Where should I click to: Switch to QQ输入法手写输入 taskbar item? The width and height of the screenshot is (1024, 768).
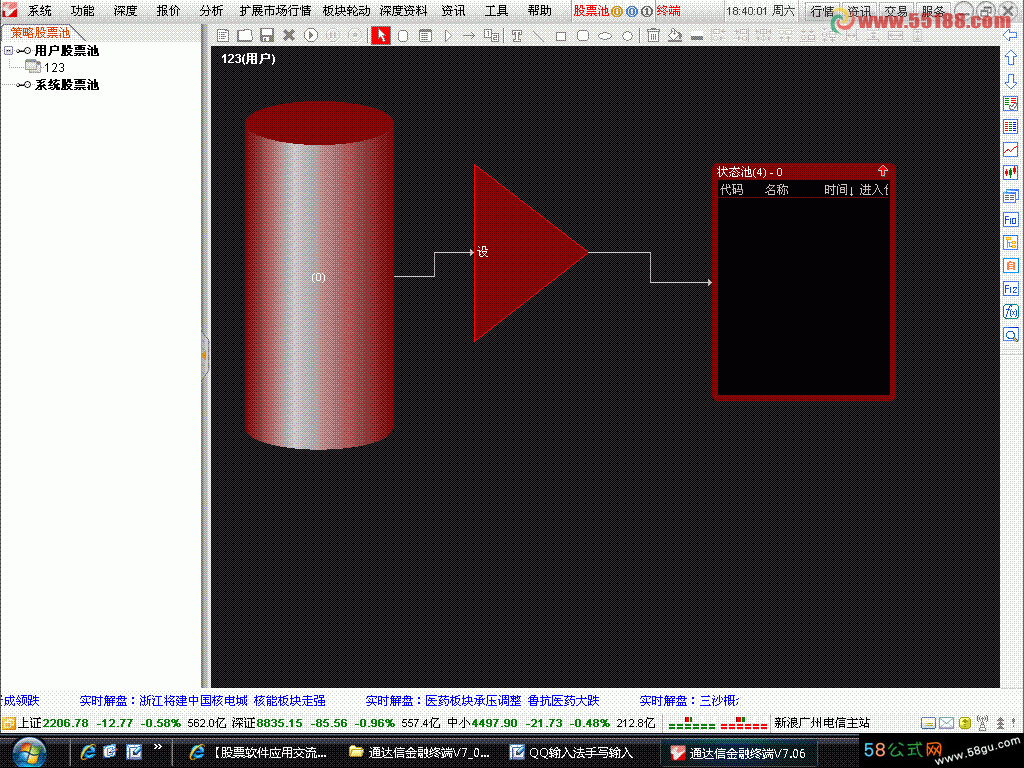tap(572, 752)
